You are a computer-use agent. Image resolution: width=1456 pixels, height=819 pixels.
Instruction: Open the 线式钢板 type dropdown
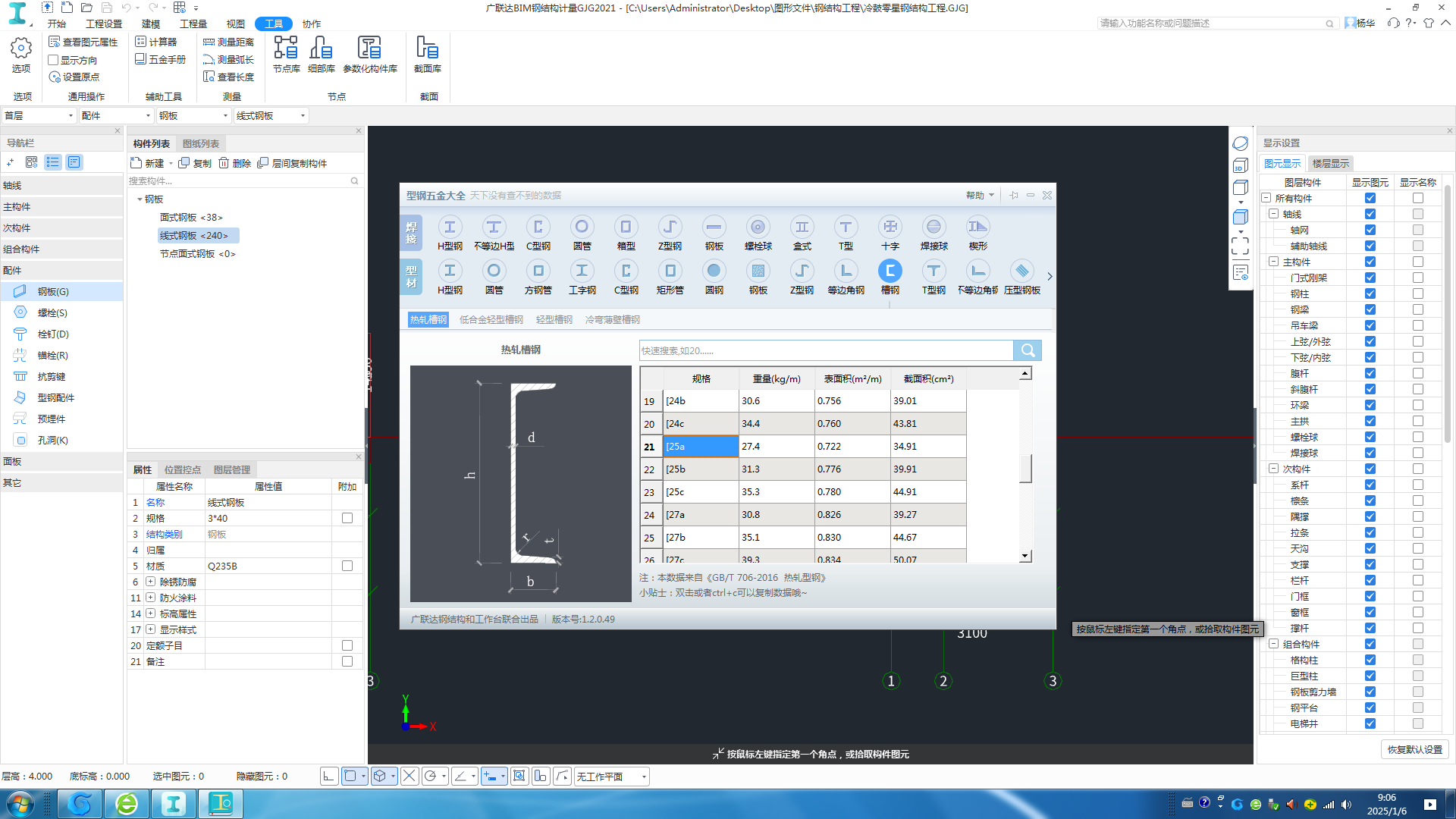pos(271,115)
